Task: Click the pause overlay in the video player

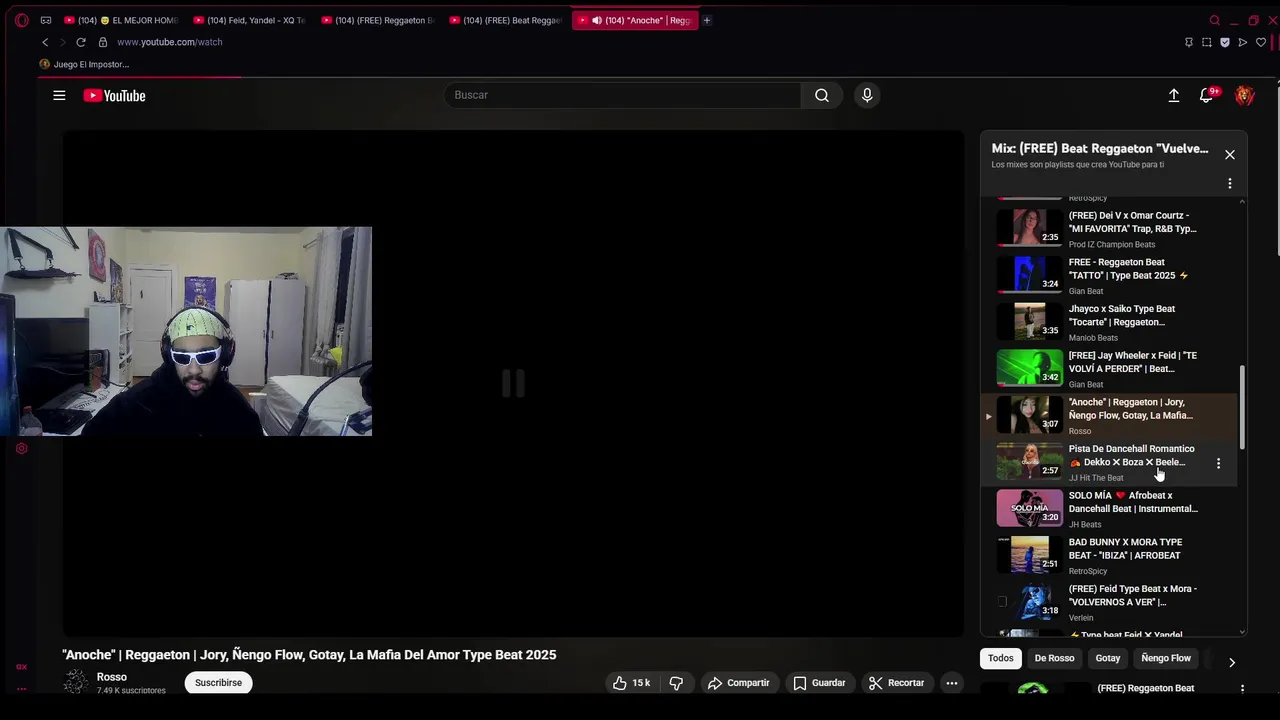Action: (x=513, y=383)
